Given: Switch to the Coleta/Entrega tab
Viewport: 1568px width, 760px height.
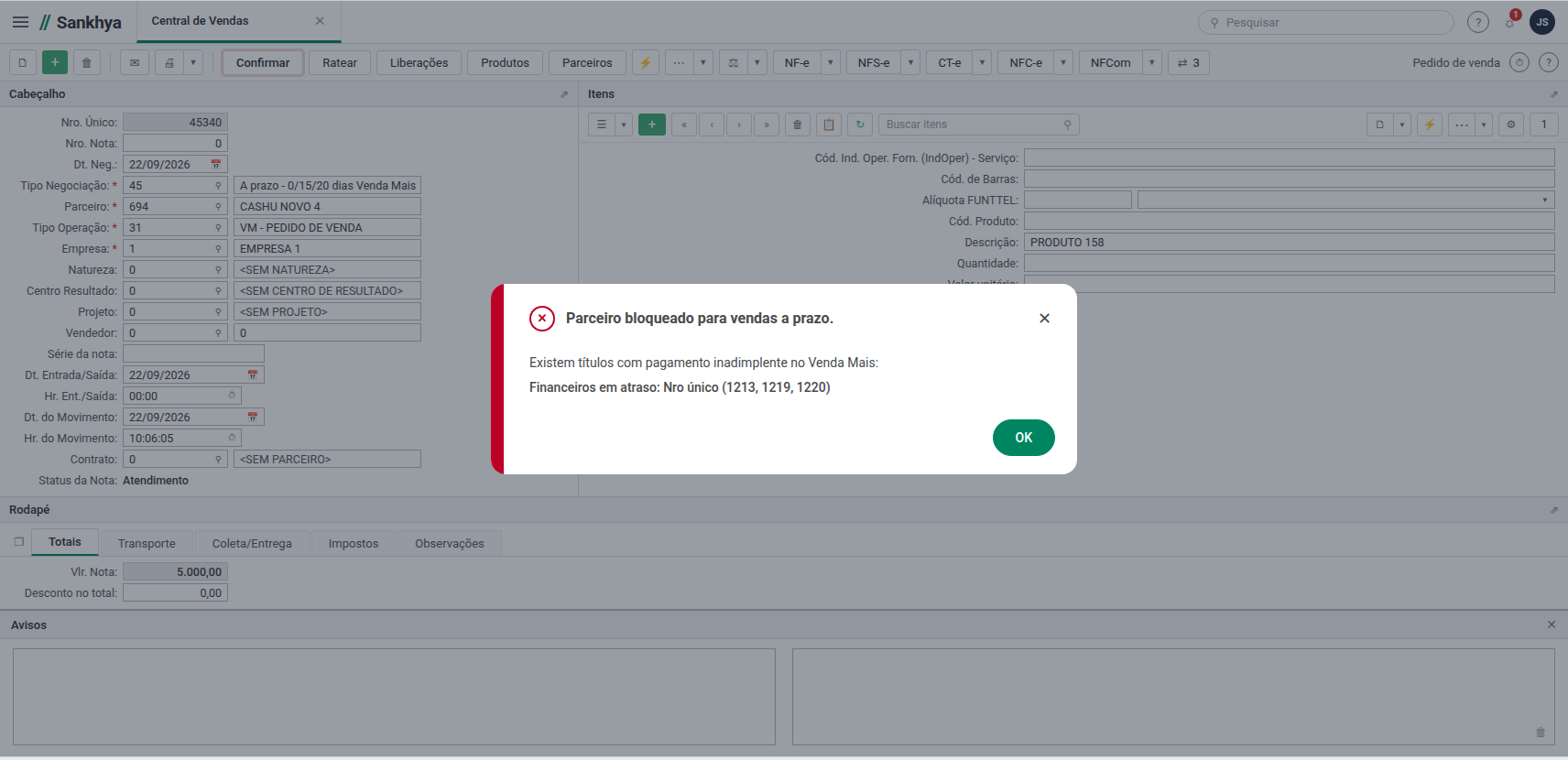Looking at the screenshot, I should click(252, 543).
